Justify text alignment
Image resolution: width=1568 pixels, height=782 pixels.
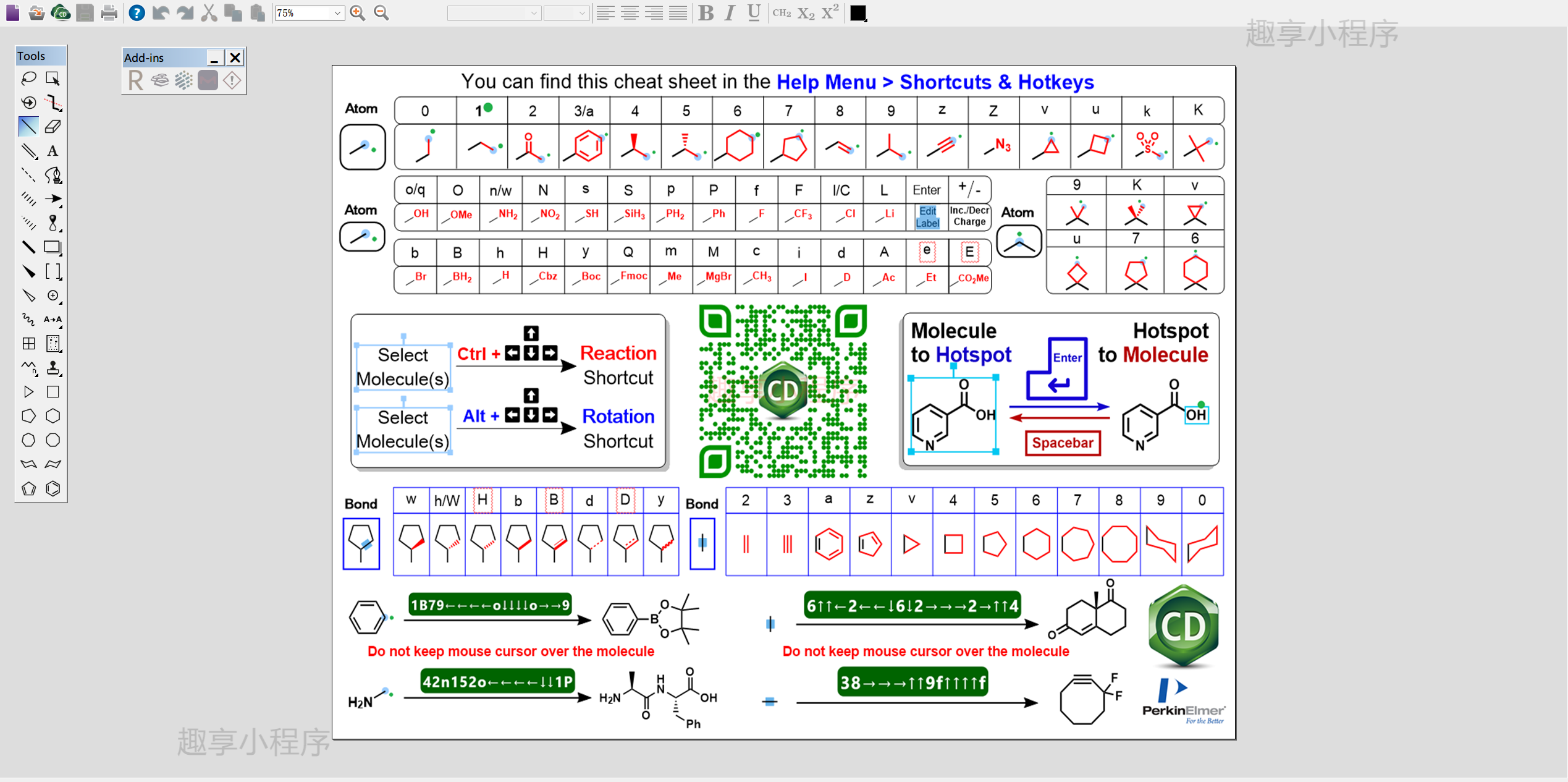point(678,12)
